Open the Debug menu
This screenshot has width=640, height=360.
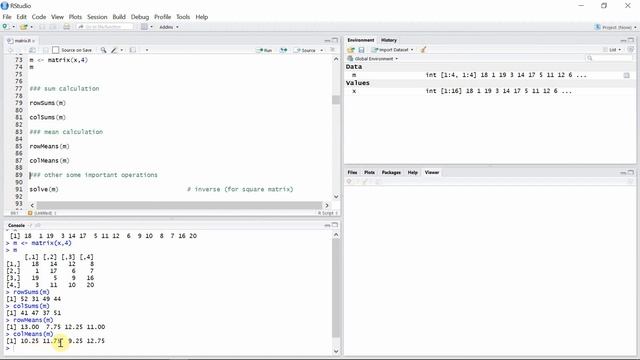(x=140, y=17)
